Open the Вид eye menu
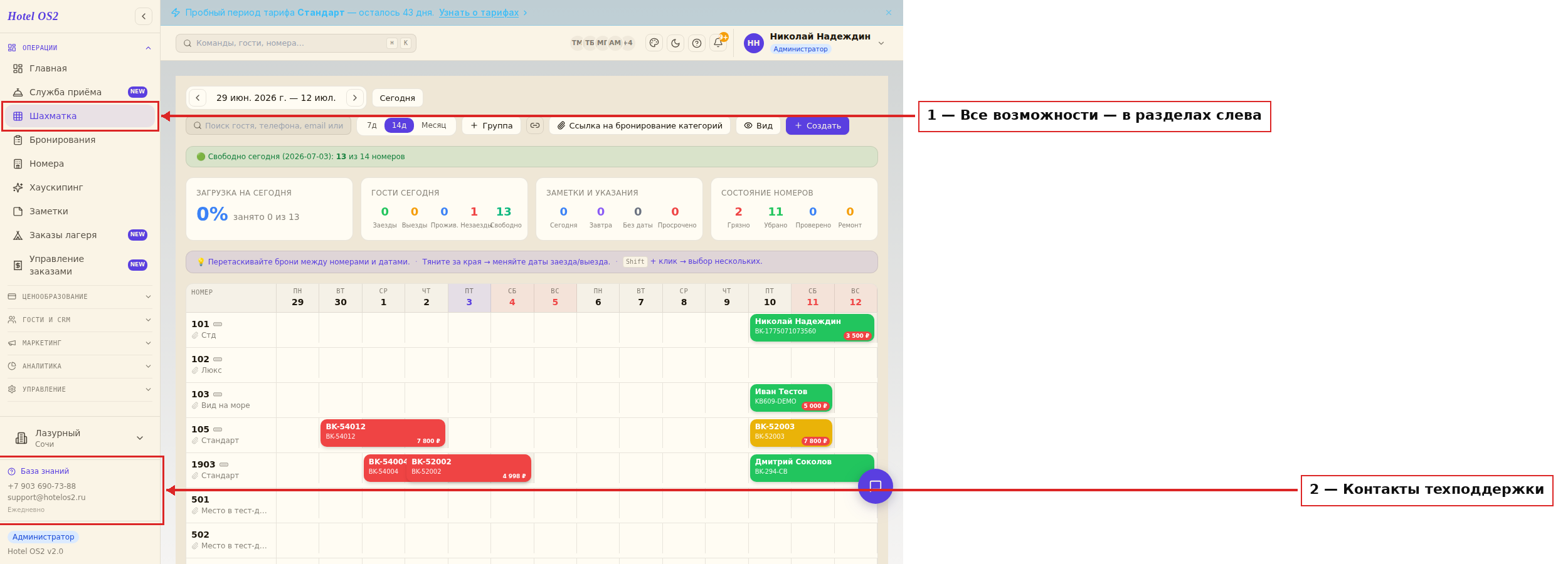1568x564 pixels. 758,125
